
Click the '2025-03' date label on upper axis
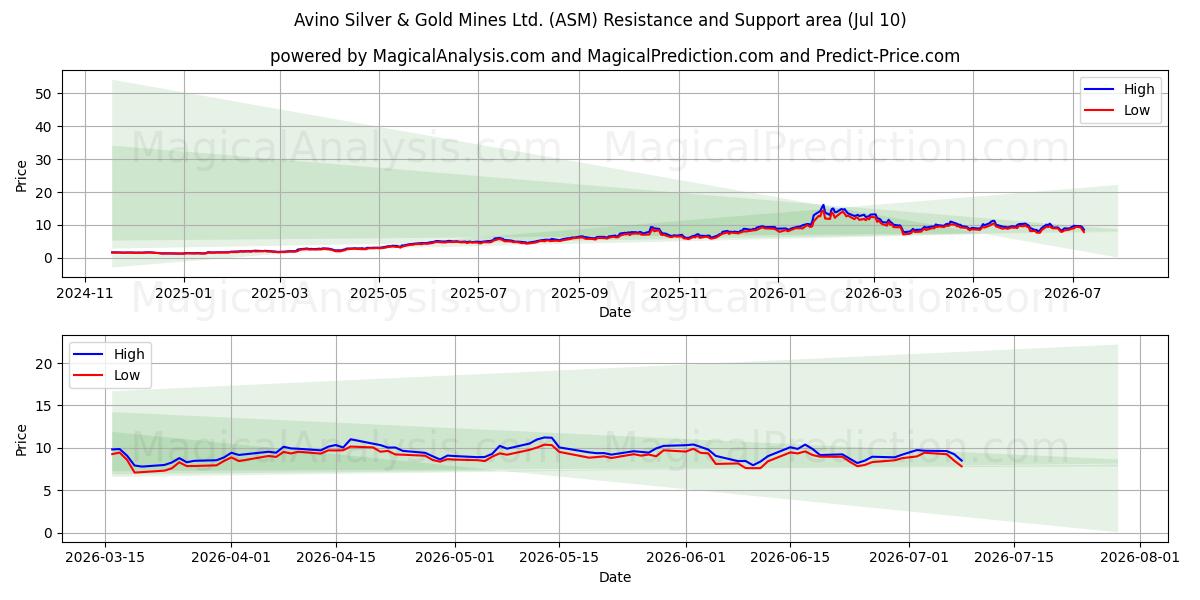(x=280, y=293)
